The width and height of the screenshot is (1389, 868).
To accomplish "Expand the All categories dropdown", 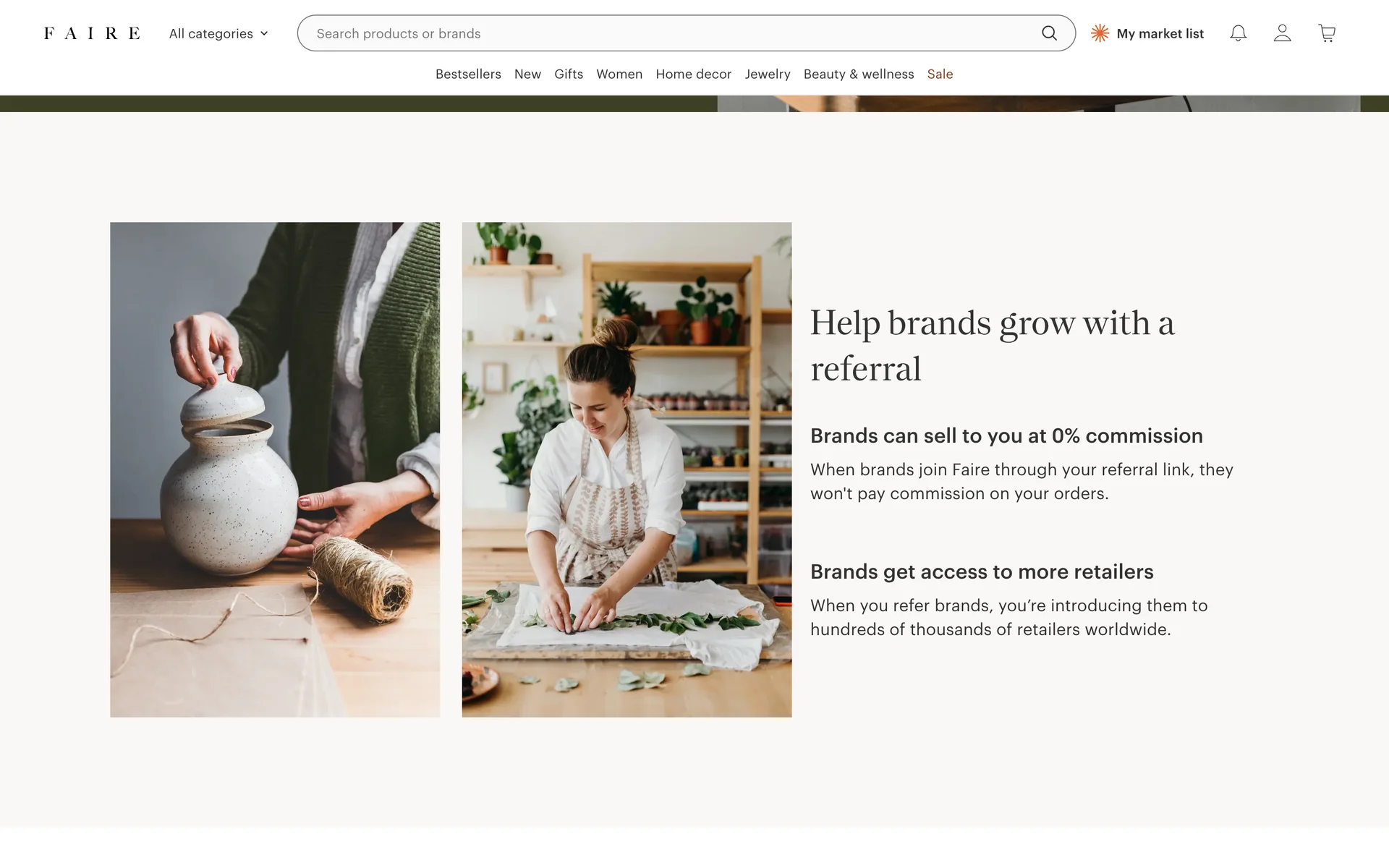I will [211, 33].
